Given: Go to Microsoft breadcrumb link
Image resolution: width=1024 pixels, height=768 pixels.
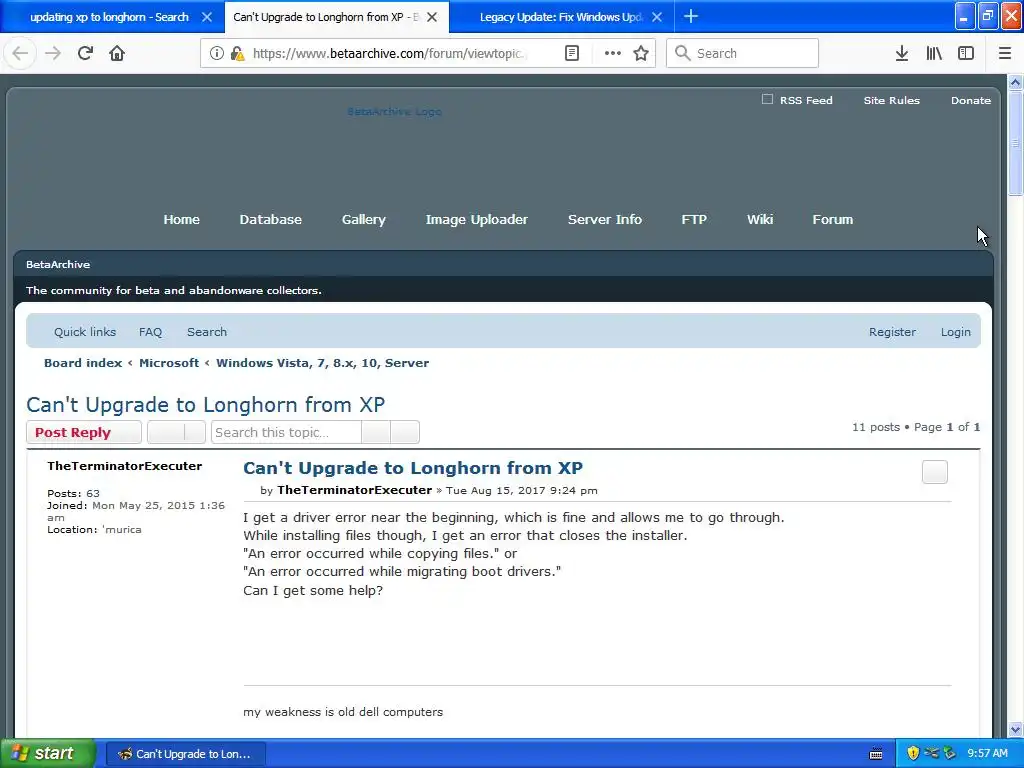Looking at the screenshot, I should tap(169, 362).
